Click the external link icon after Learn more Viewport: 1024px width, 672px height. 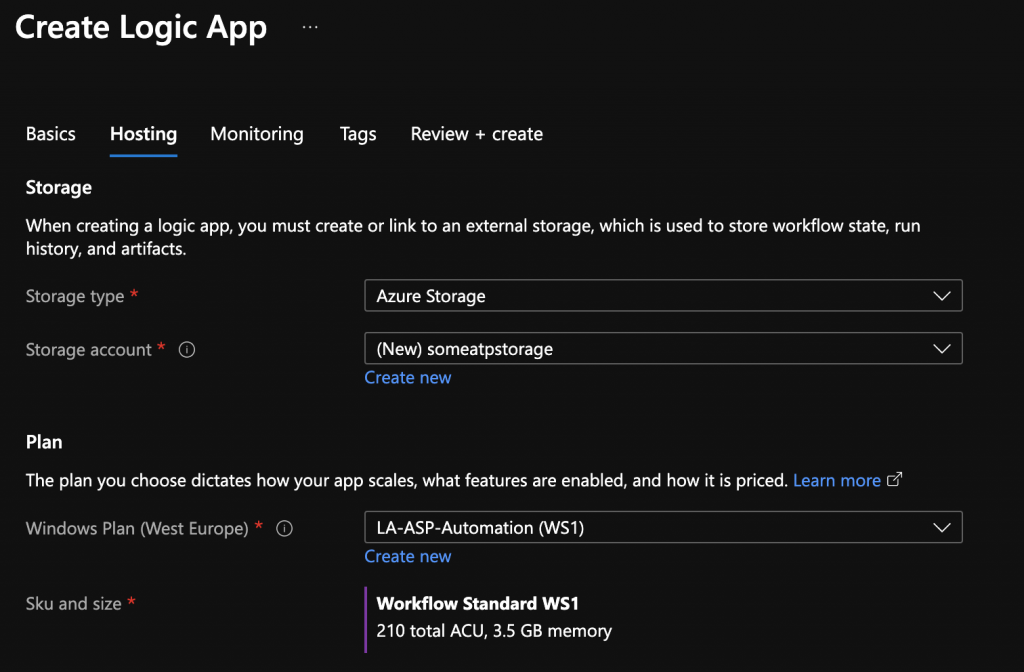click(x=895, y=480)
